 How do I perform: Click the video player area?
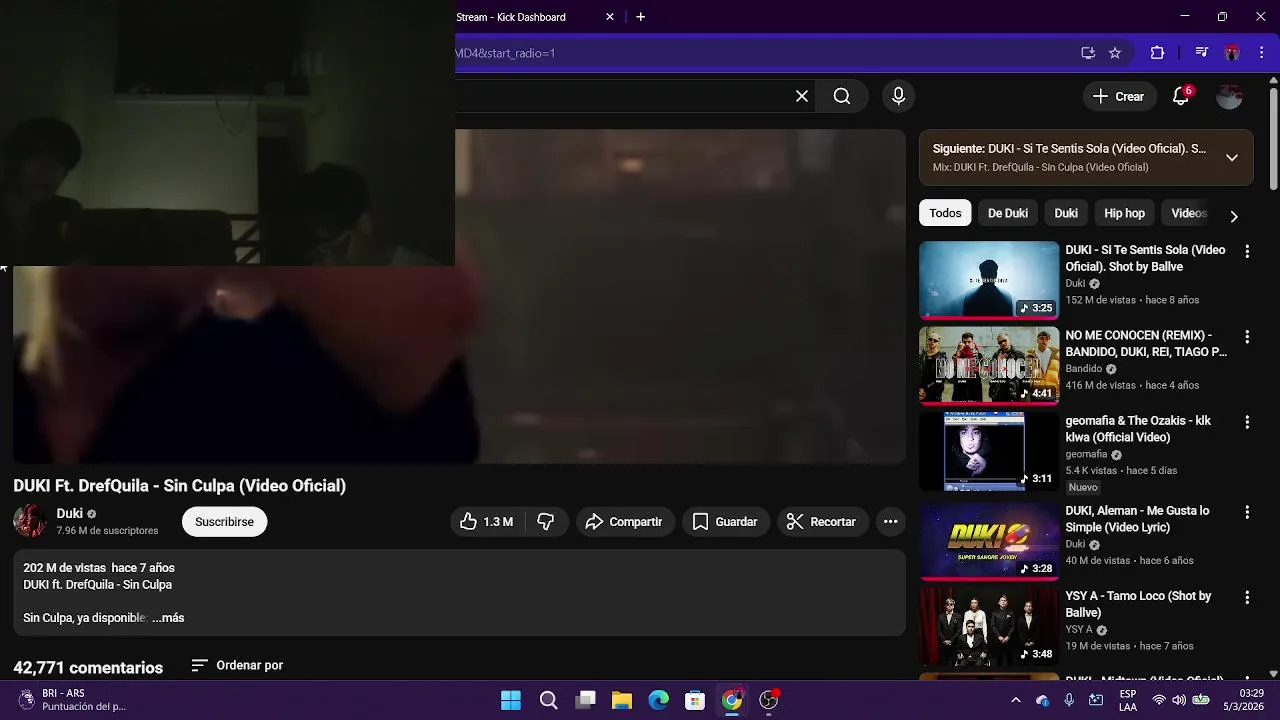pos(459,297)
